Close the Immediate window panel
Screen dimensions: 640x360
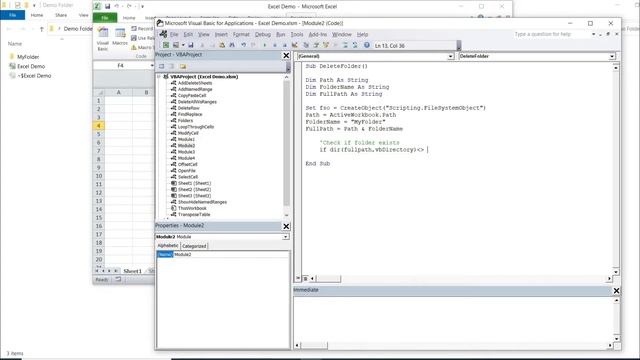coord(616,291)
